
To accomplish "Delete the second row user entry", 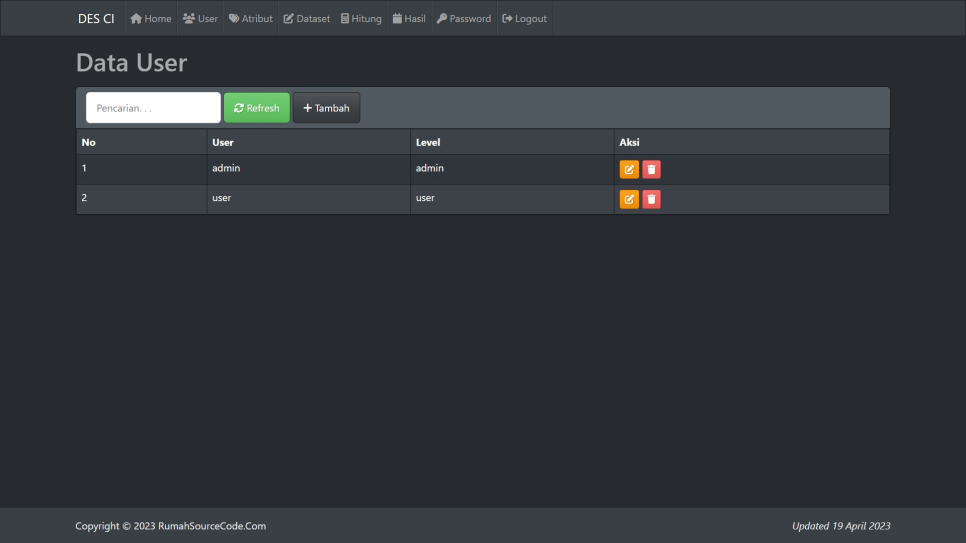I will 651,199.
